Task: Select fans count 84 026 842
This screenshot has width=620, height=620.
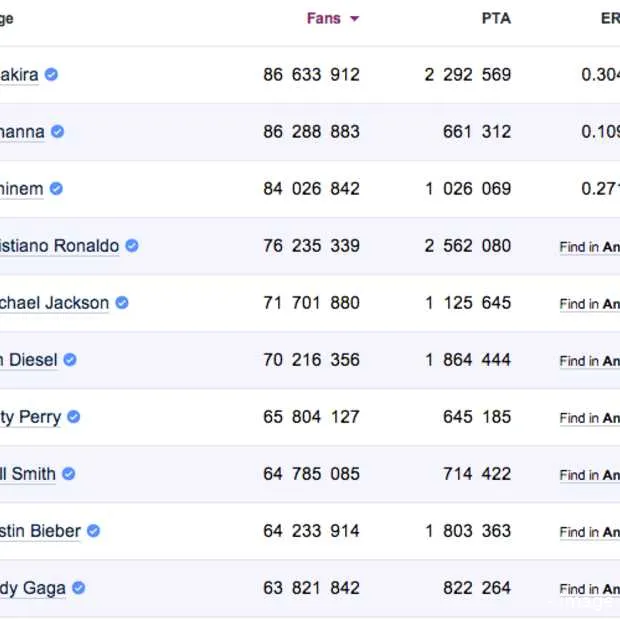Action: pyautogui.click(x=312, y=189)
